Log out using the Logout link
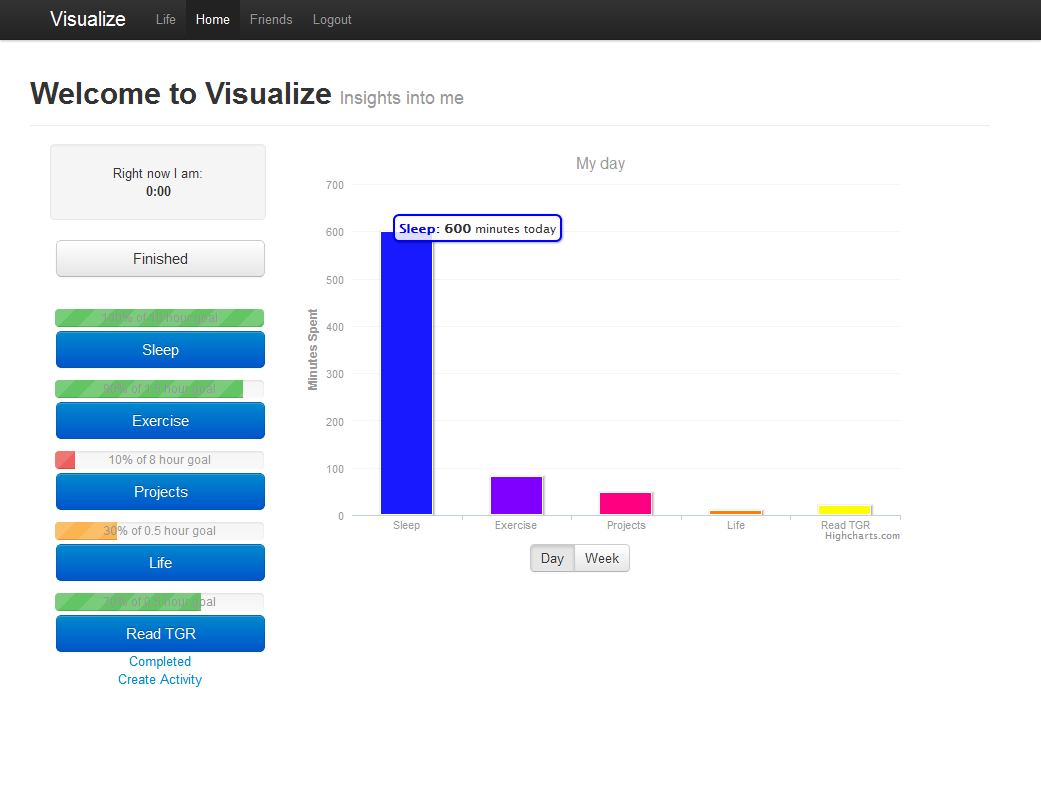Image resolution: width=1041 pixels, height=800 pixels. click(332, 20)
